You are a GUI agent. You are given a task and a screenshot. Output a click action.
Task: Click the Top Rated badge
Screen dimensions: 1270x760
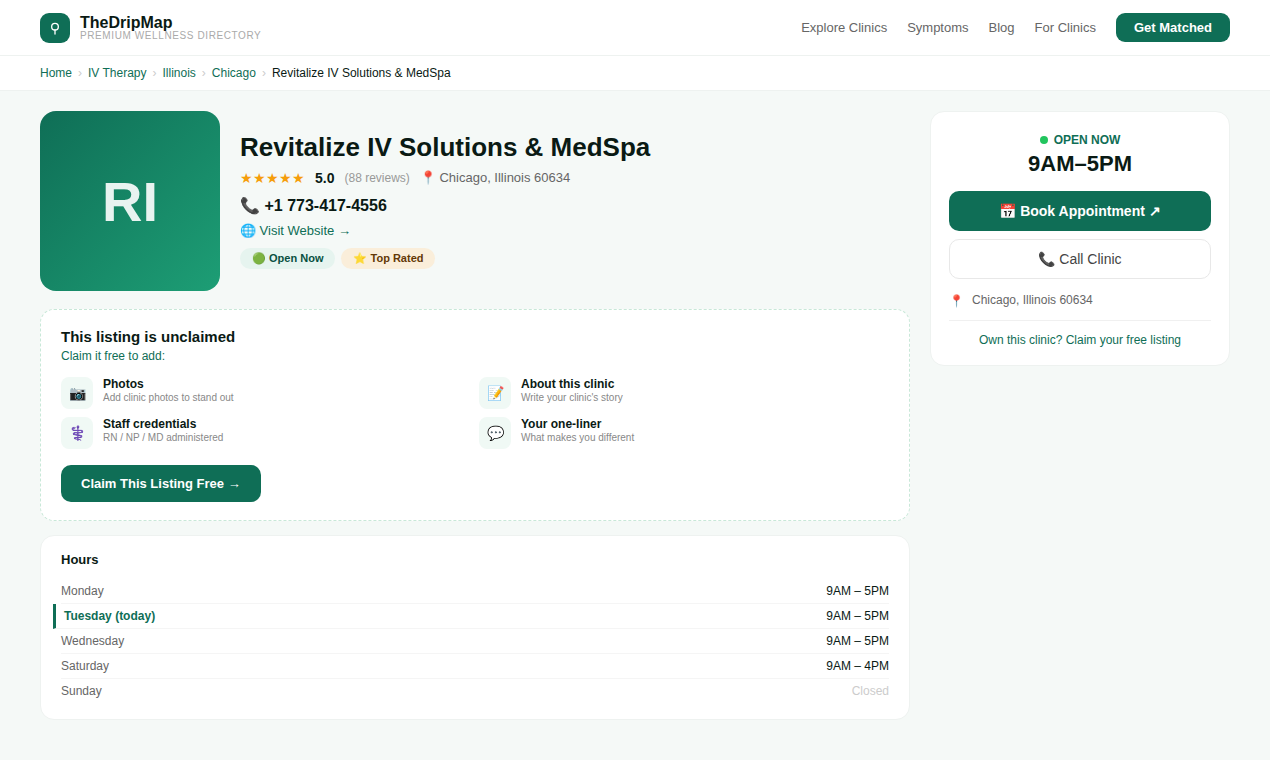(388, 258)
